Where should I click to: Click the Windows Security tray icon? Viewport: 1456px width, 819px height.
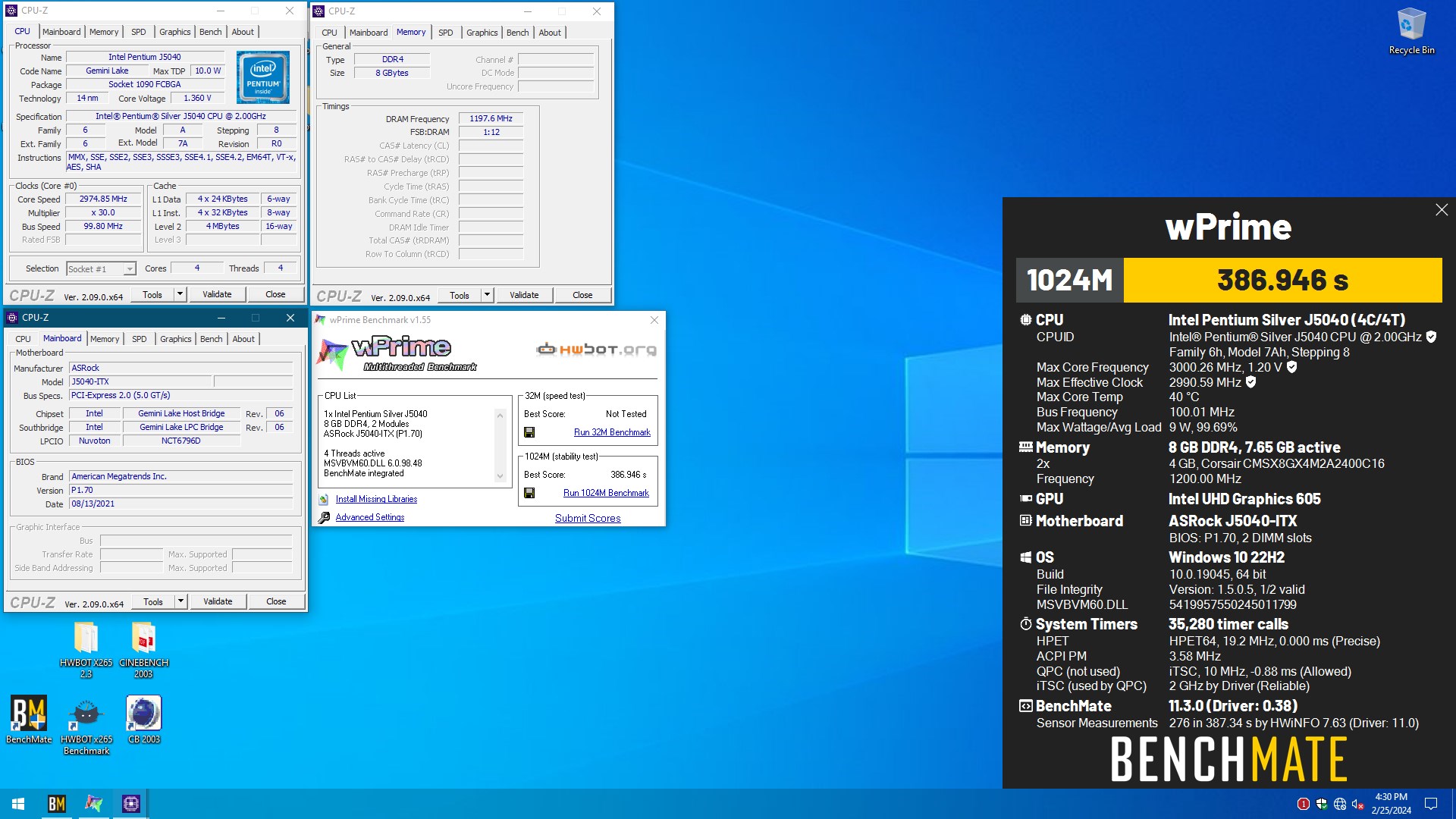(x=1322, y=804)
